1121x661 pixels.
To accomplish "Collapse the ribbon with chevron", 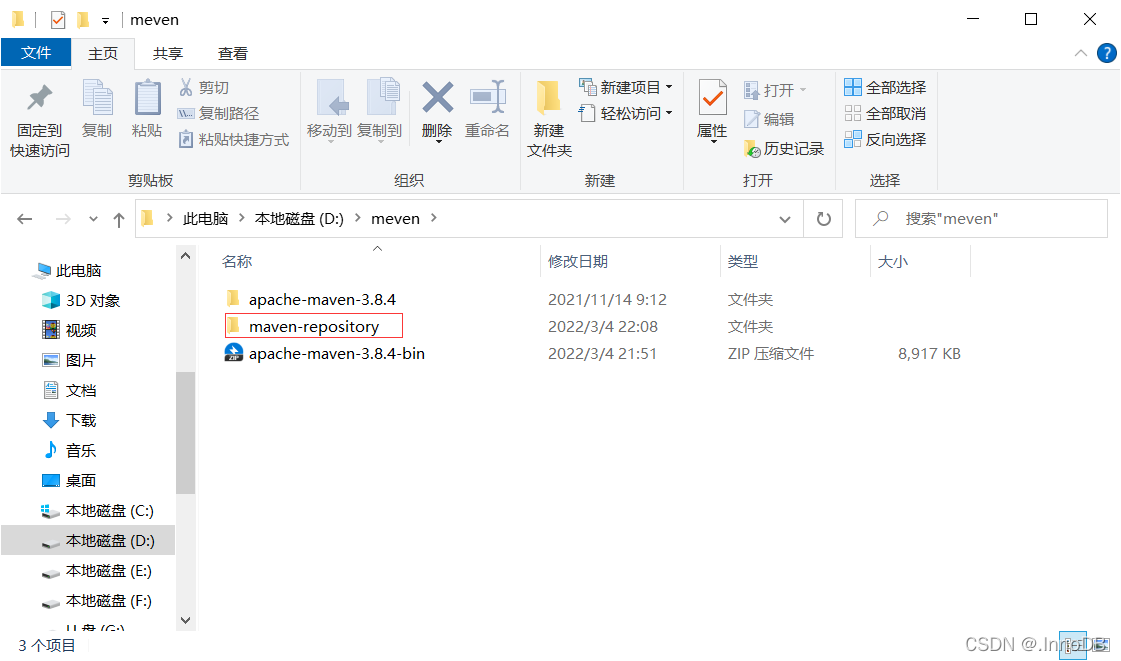I will click(x=1081, y=54).
